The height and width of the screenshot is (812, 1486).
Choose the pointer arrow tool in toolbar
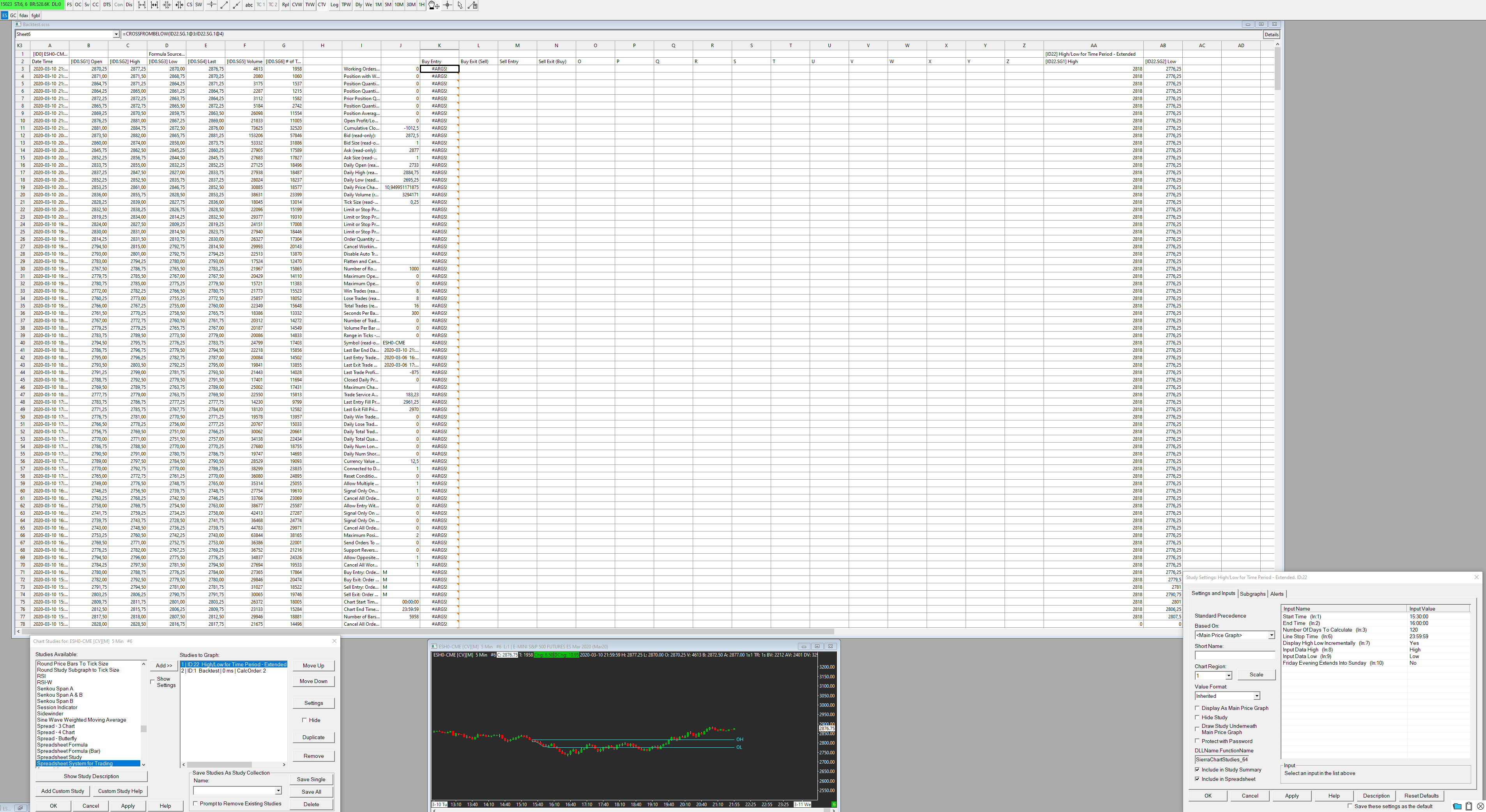tap(460, 5)
